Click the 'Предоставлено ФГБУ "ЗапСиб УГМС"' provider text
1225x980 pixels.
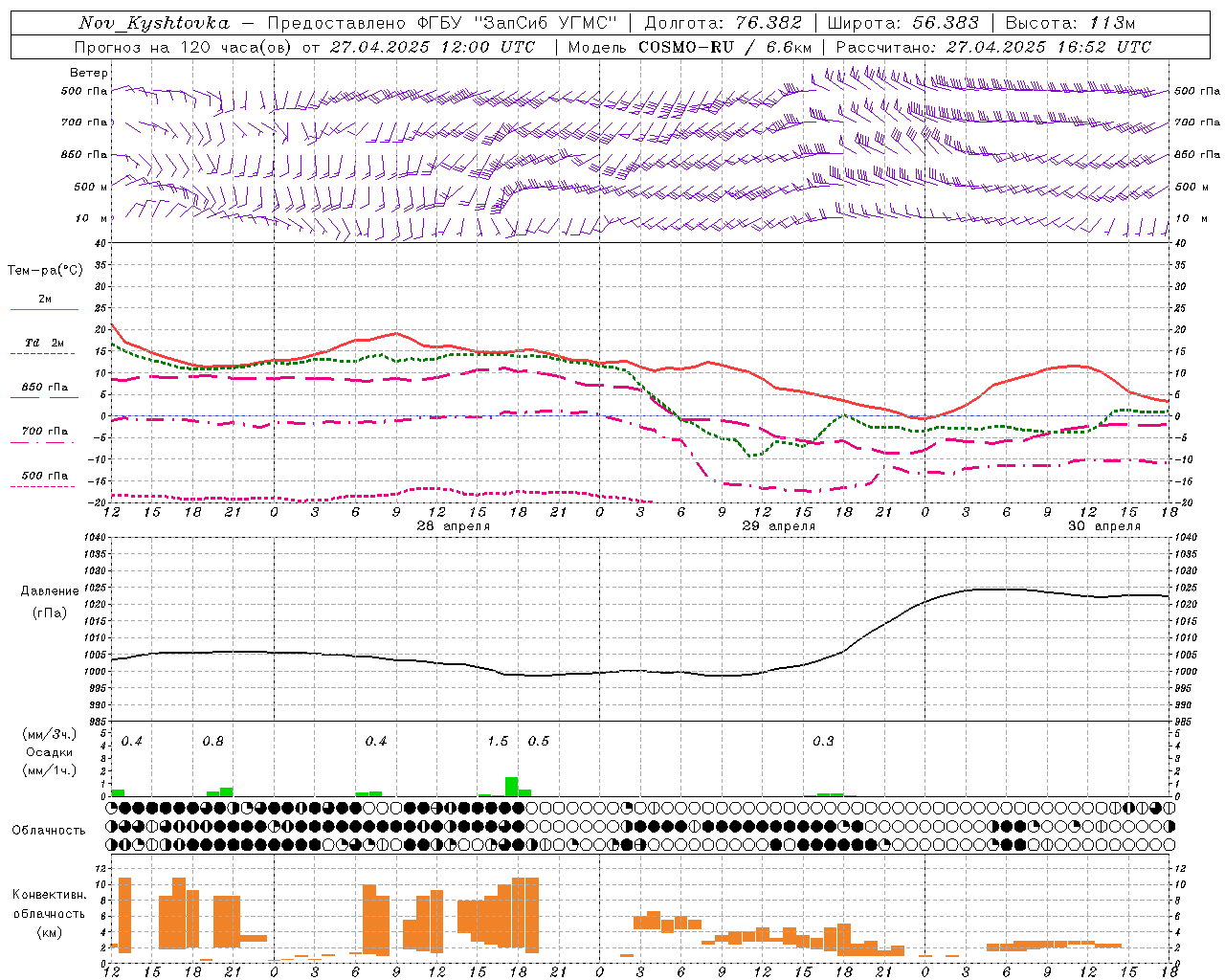pyautogui.click(x=442, y=23)
